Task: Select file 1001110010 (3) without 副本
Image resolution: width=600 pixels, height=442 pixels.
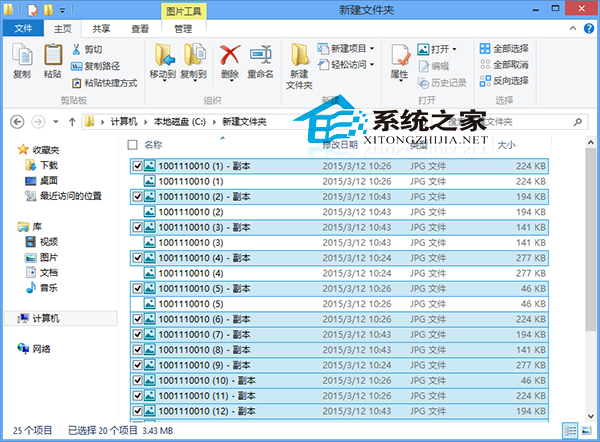Action: coord(339,243)
